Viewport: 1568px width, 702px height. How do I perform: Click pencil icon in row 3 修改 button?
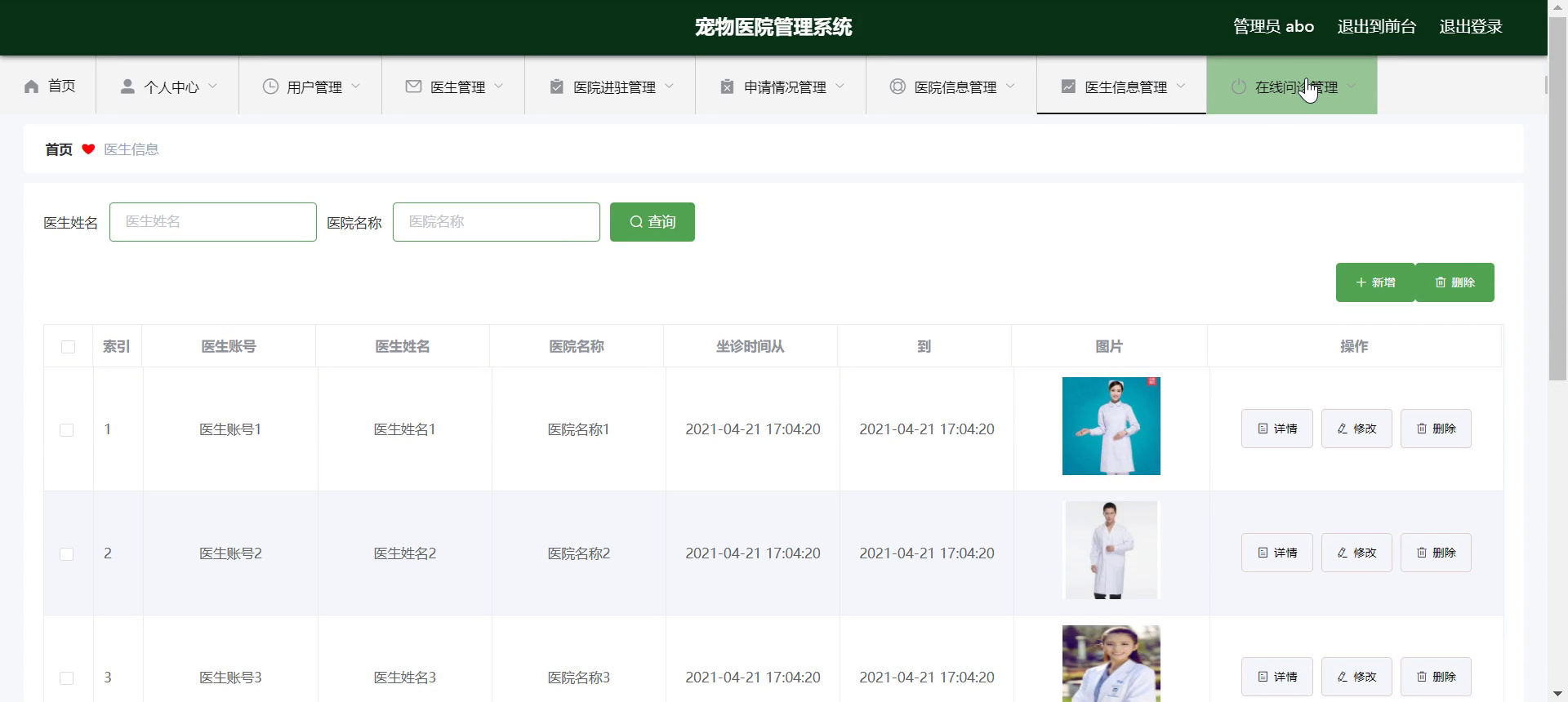1343,677
